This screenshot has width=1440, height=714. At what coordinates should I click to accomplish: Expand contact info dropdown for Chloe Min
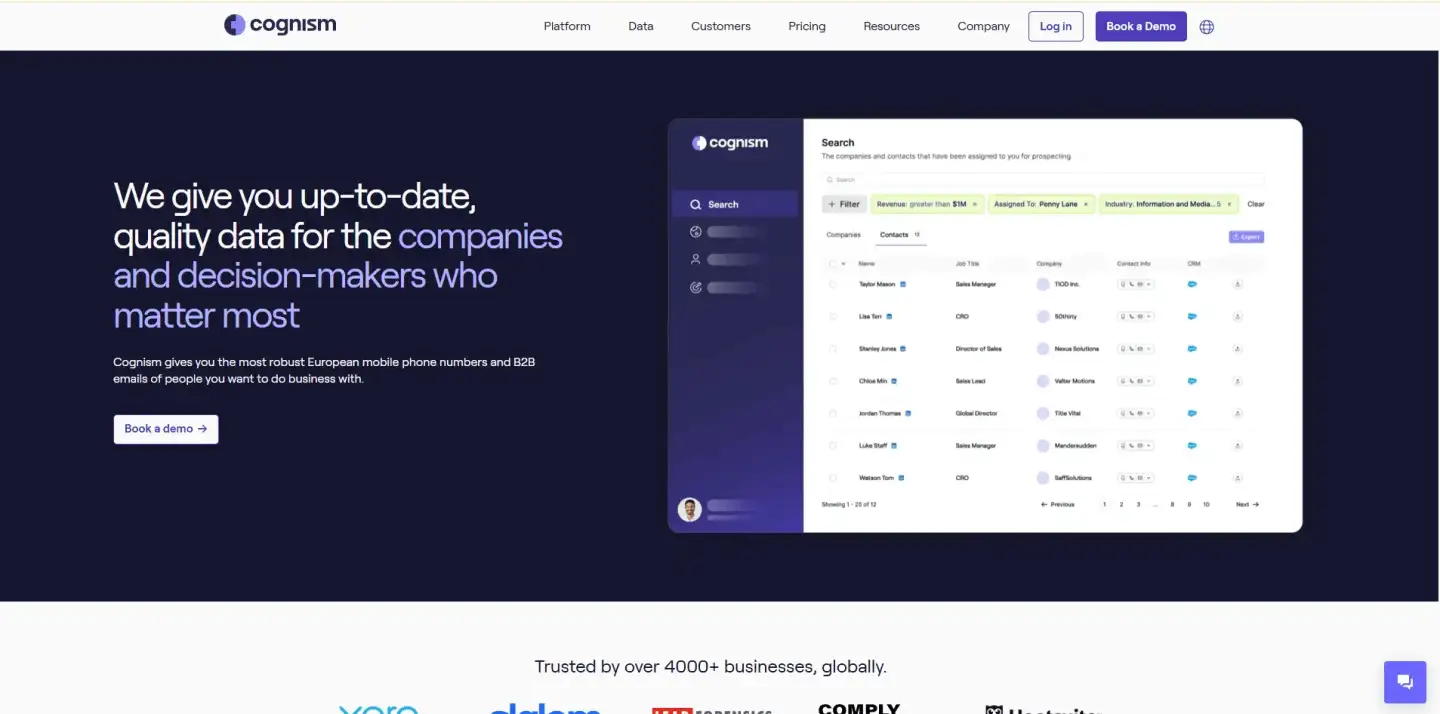pos(1149,381)
